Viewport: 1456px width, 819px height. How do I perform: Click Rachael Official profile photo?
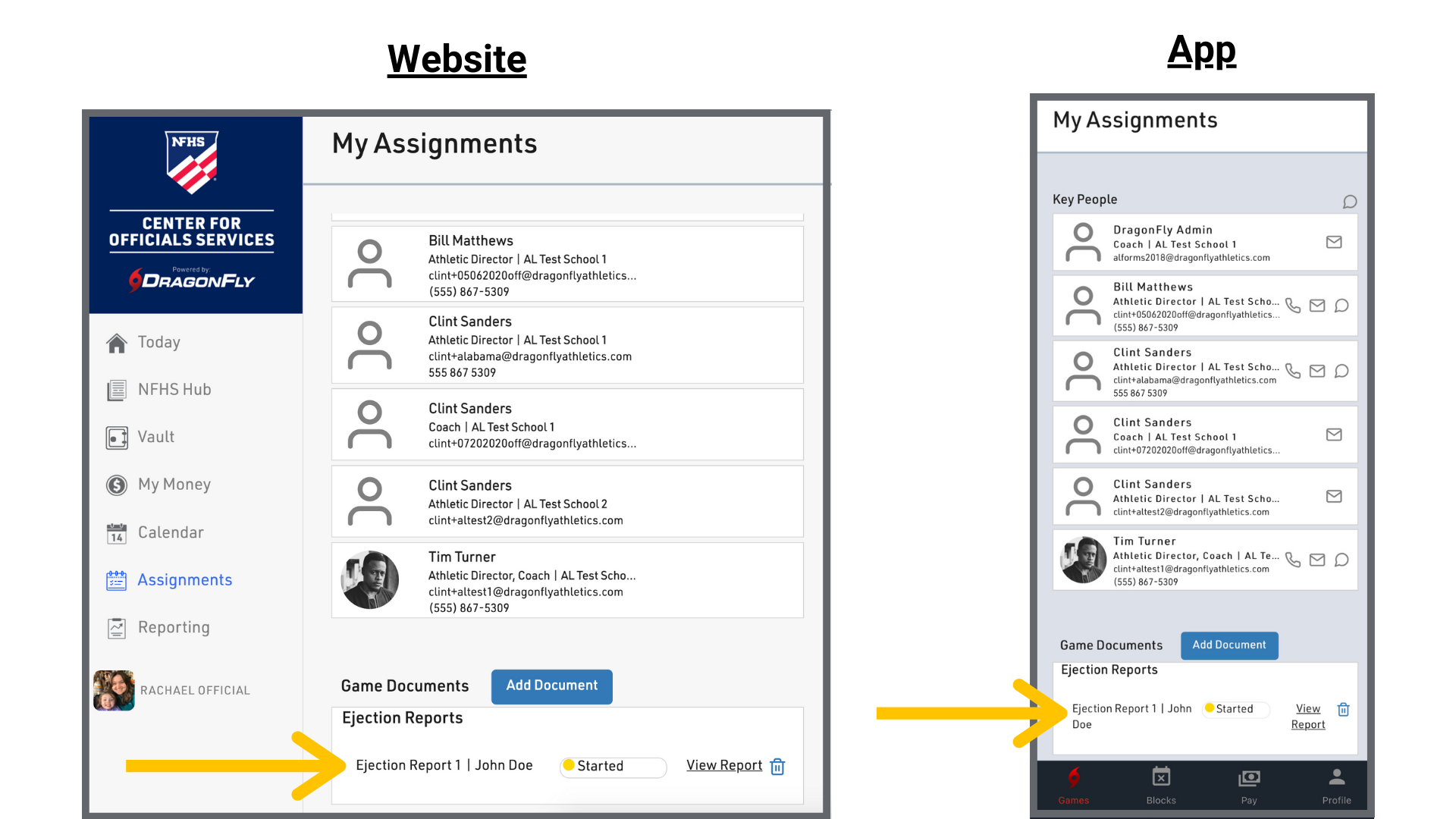[114, 690]
